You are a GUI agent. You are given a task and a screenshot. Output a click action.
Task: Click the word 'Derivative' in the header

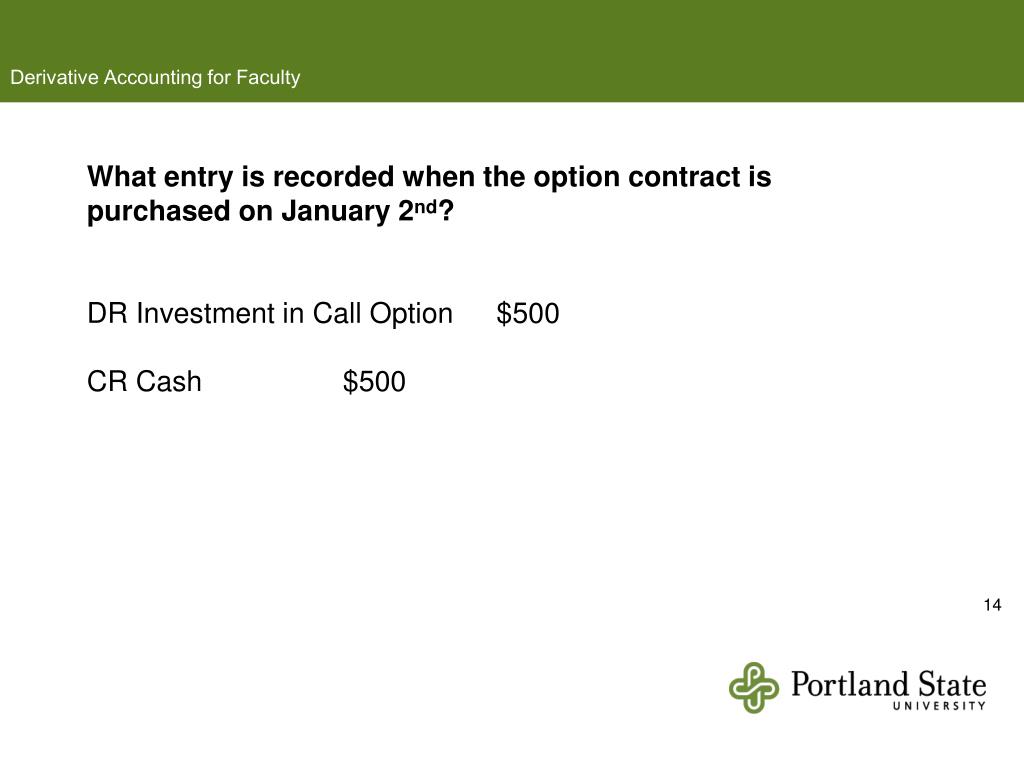tap(54, 78)
